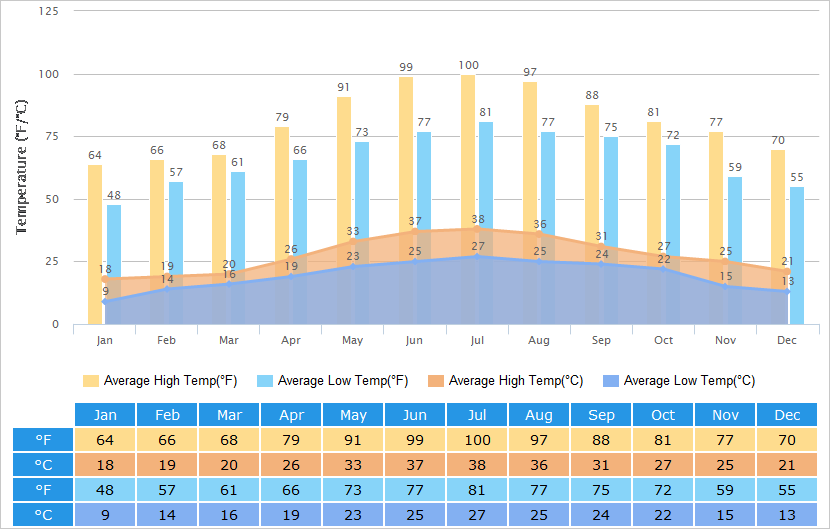
Task: Select the Sep header cell in the table
Action: point(601,415)
